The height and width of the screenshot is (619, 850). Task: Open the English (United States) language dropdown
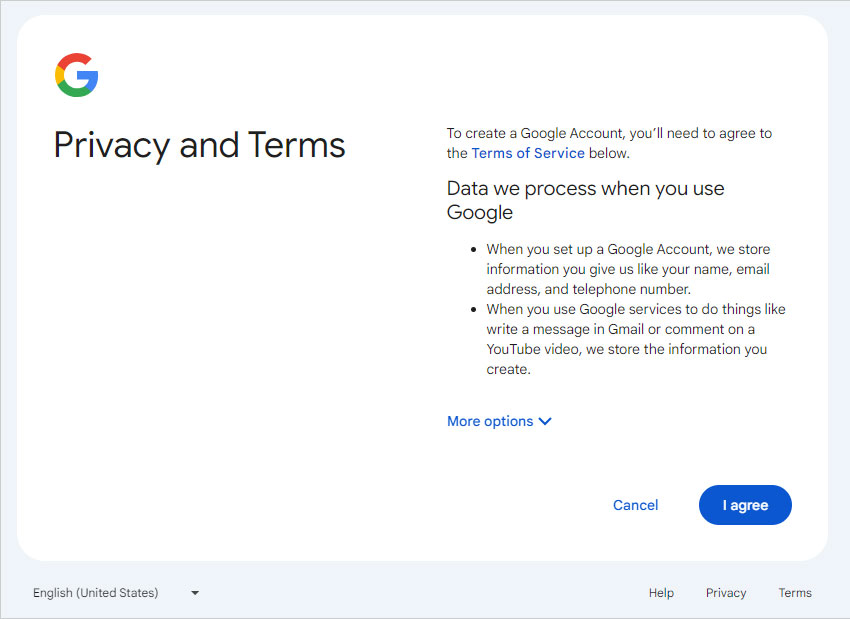pos(116,593)
